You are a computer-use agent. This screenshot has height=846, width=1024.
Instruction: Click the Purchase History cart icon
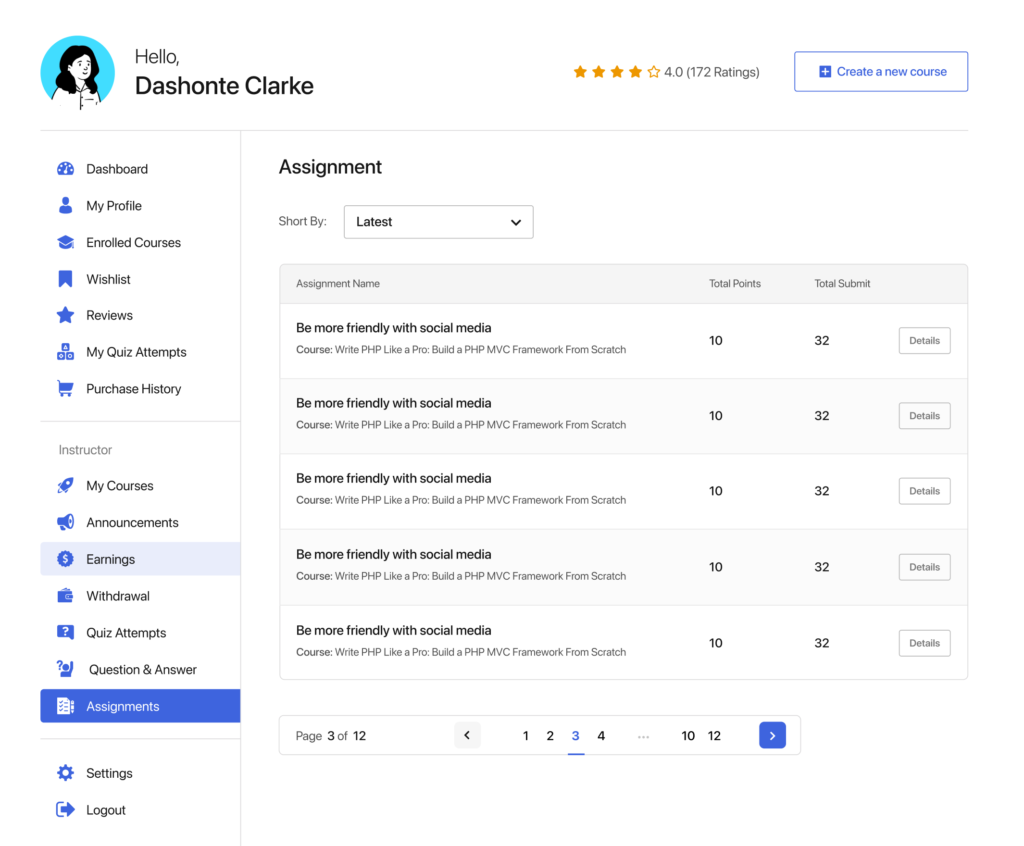point(65,389)
